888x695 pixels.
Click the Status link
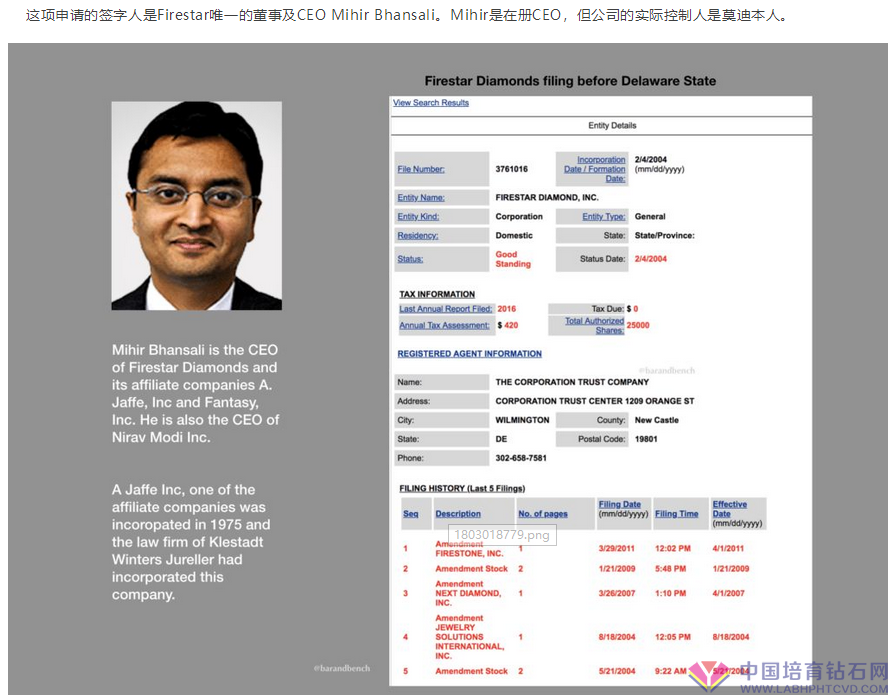point(410,259)
